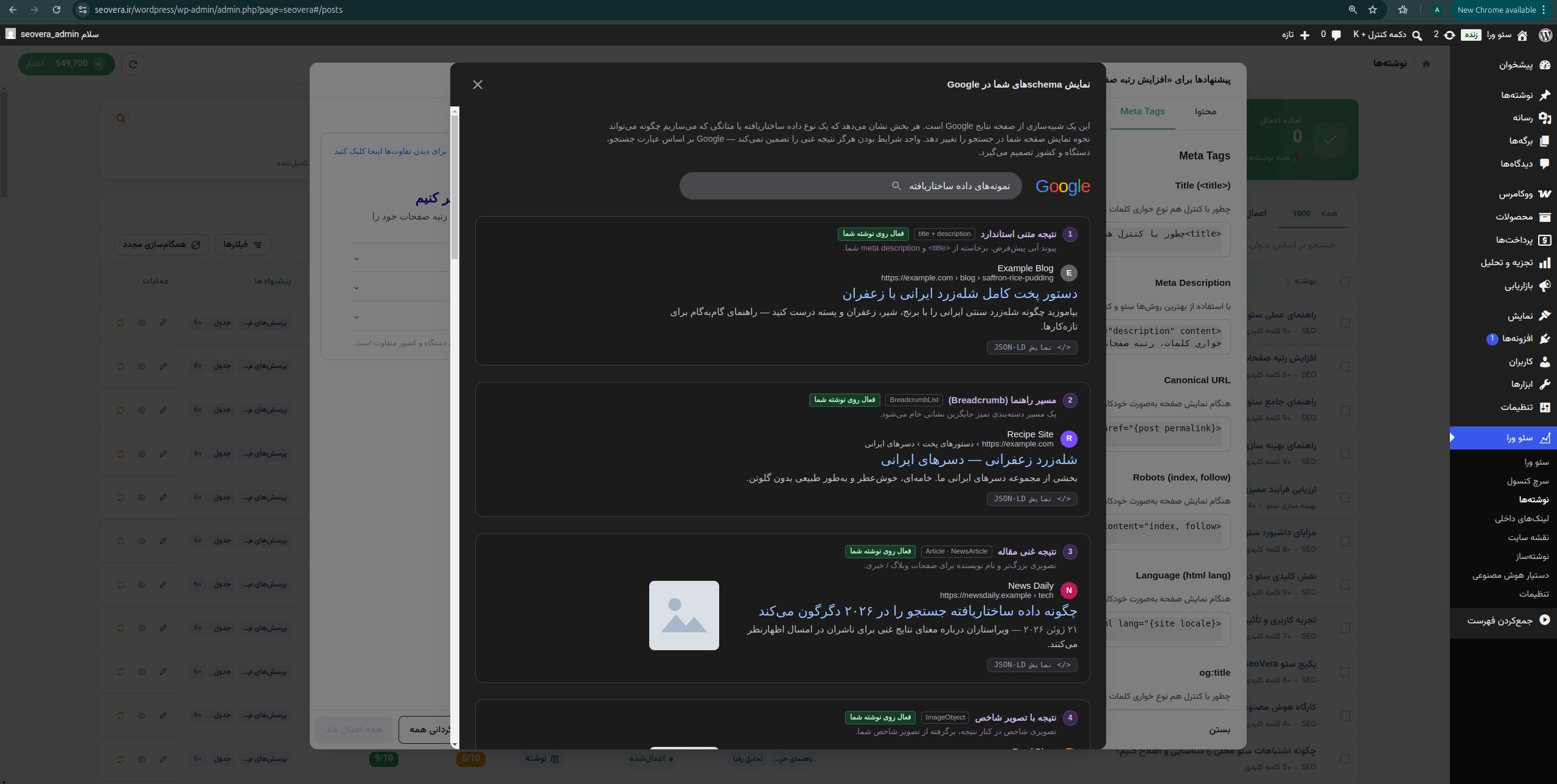
Task: Expand نمایش JSON-LD under نتیجه غنی مقاله
Action: [1032, 665]
